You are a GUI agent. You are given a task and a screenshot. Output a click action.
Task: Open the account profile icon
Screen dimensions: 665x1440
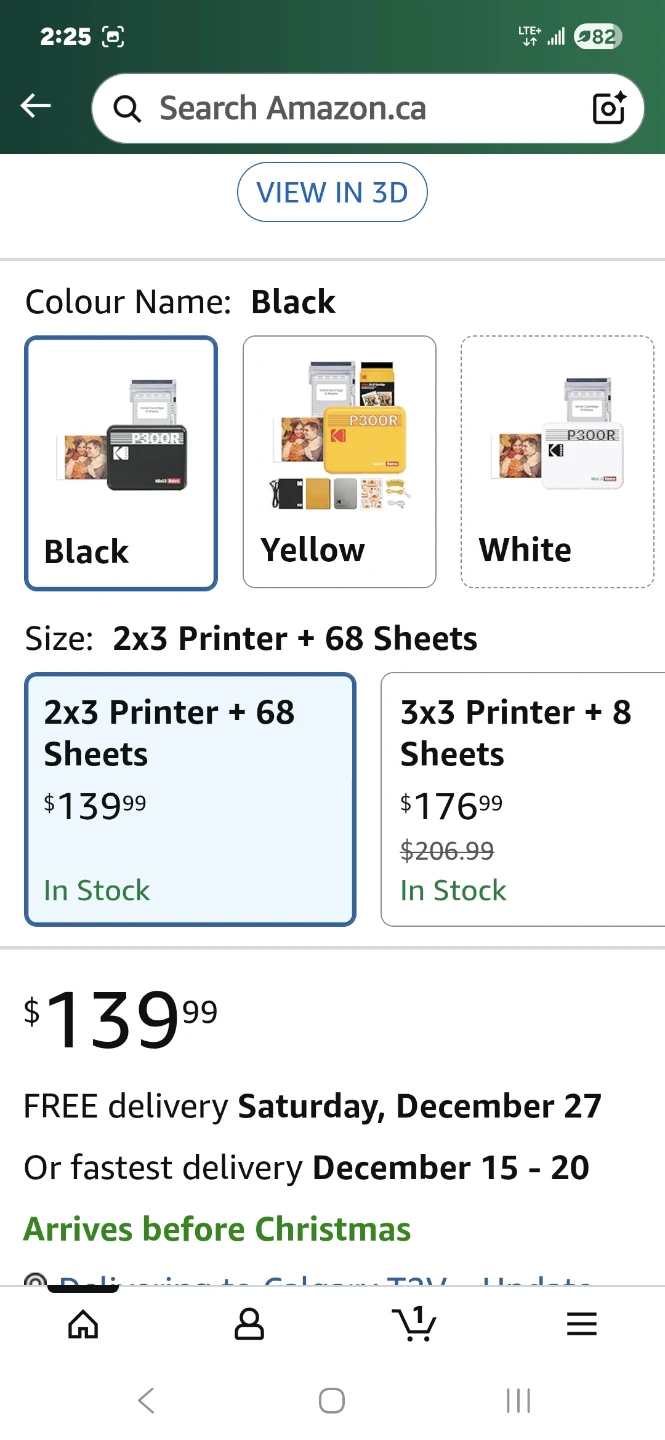click(x=248, y=1324)
